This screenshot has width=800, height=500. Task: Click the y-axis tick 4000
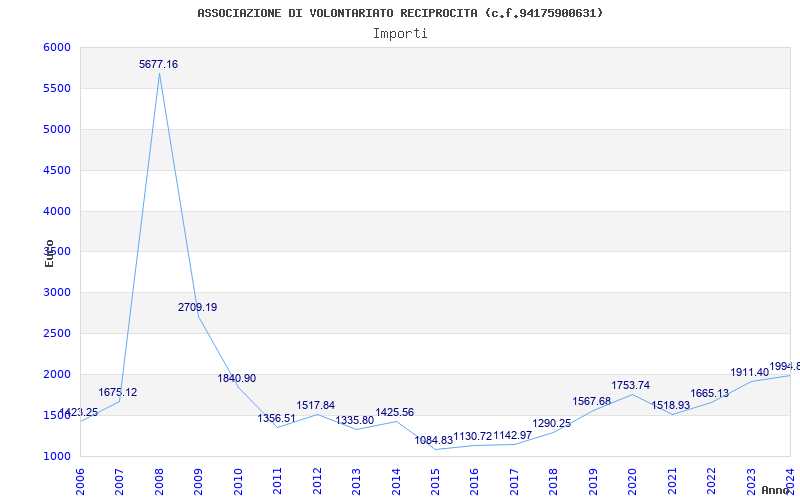click(x=57, y=211)
